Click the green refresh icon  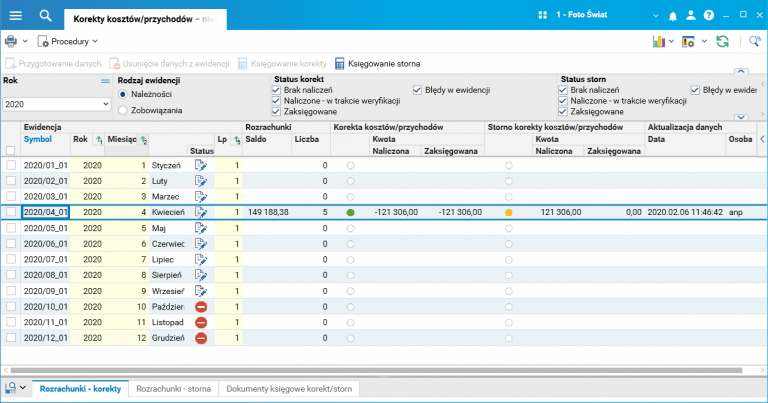[722, 41]
